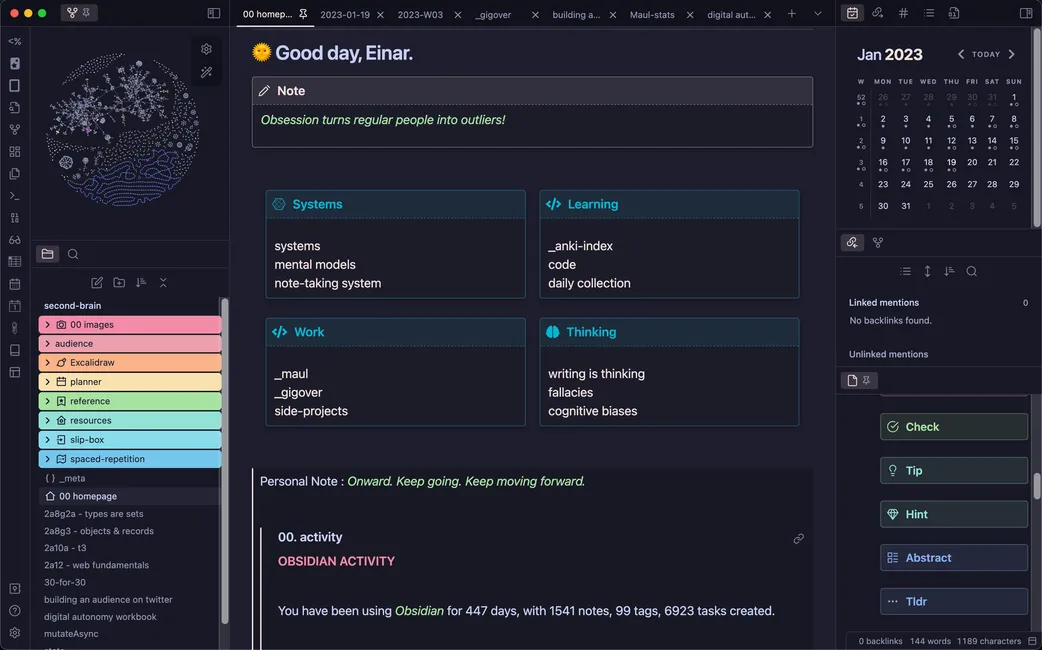The image size is (1042, 650).
Task: Click the new note icon in file explorer
Action: tap(97, 283)
